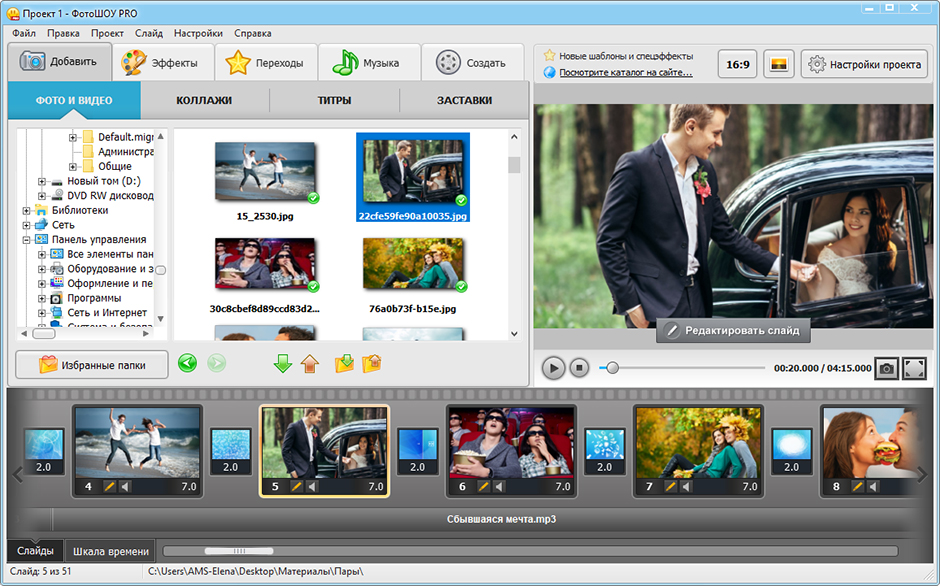This screenshot has height=586, width=940.
Task: Play the slideshow preview
Action: [x=553, y=368]
